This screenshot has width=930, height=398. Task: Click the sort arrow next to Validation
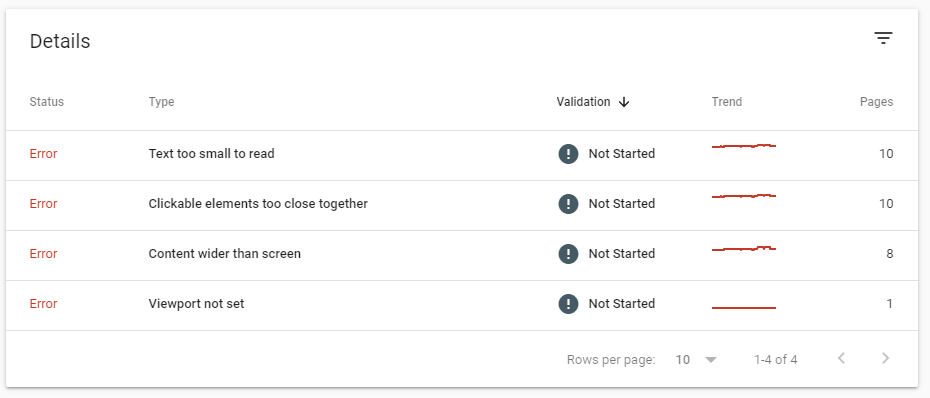coord(623,102)
